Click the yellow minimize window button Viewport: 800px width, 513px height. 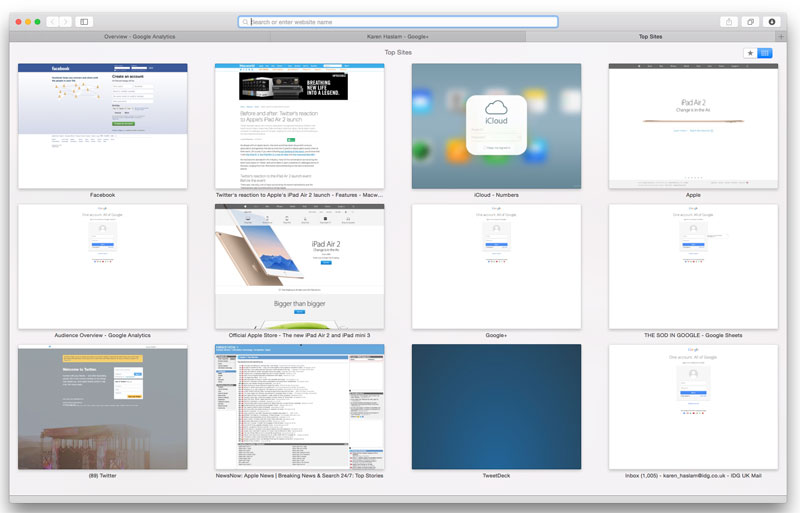28,22
